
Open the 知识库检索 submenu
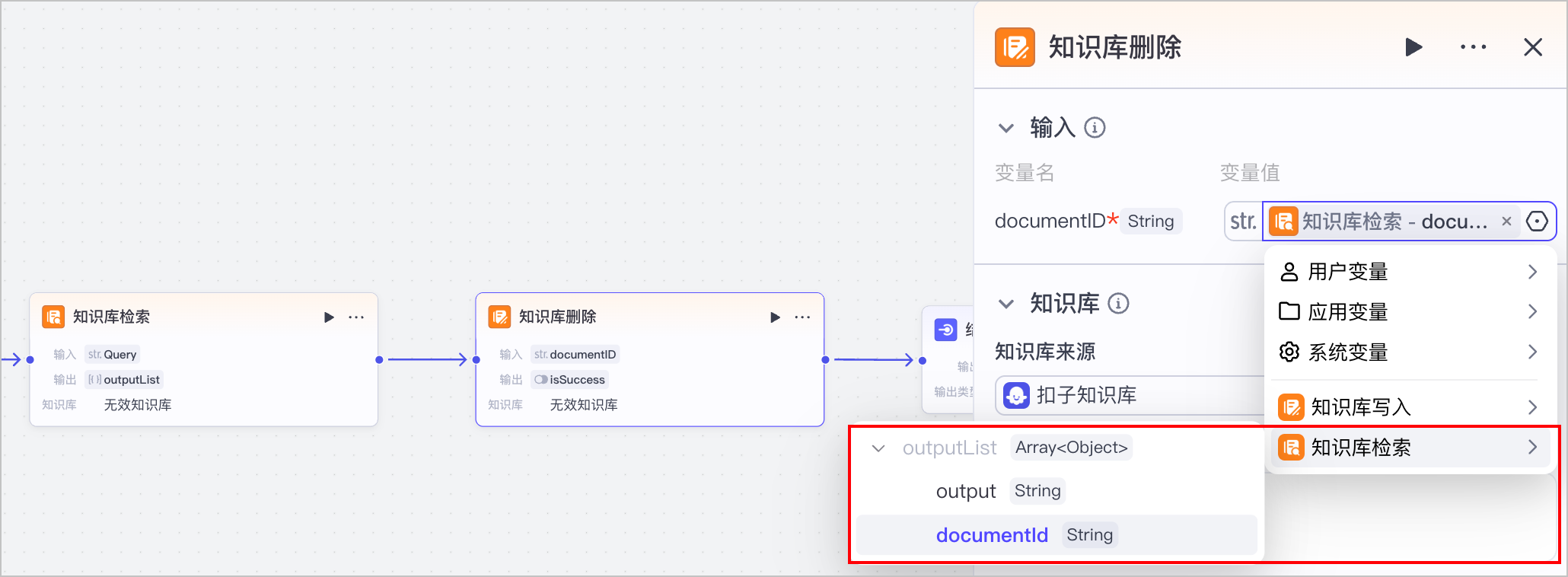click(x=1409, y=448)
